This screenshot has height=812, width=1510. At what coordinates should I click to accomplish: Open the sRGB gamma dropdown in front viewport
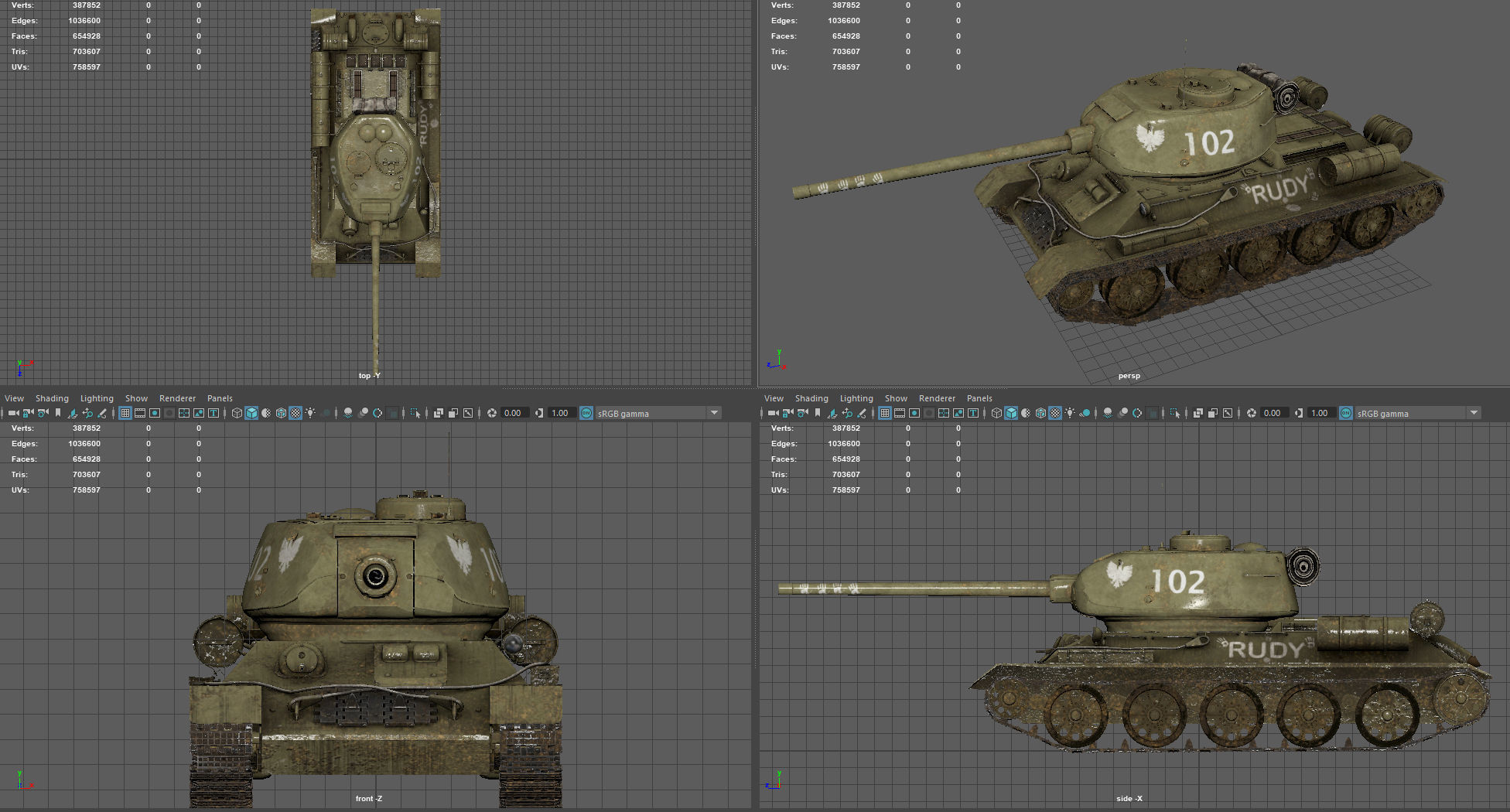click(658, 412)
